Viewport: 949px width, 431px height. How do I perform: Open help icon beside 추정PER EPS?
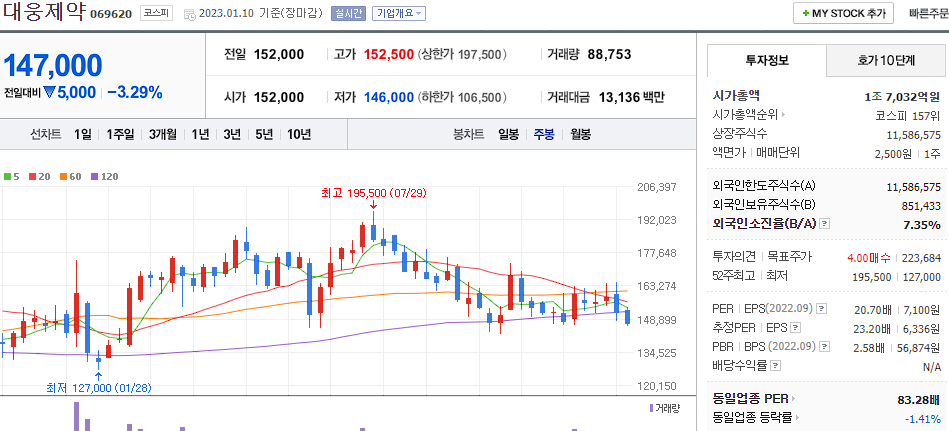(x=795, y=328)
